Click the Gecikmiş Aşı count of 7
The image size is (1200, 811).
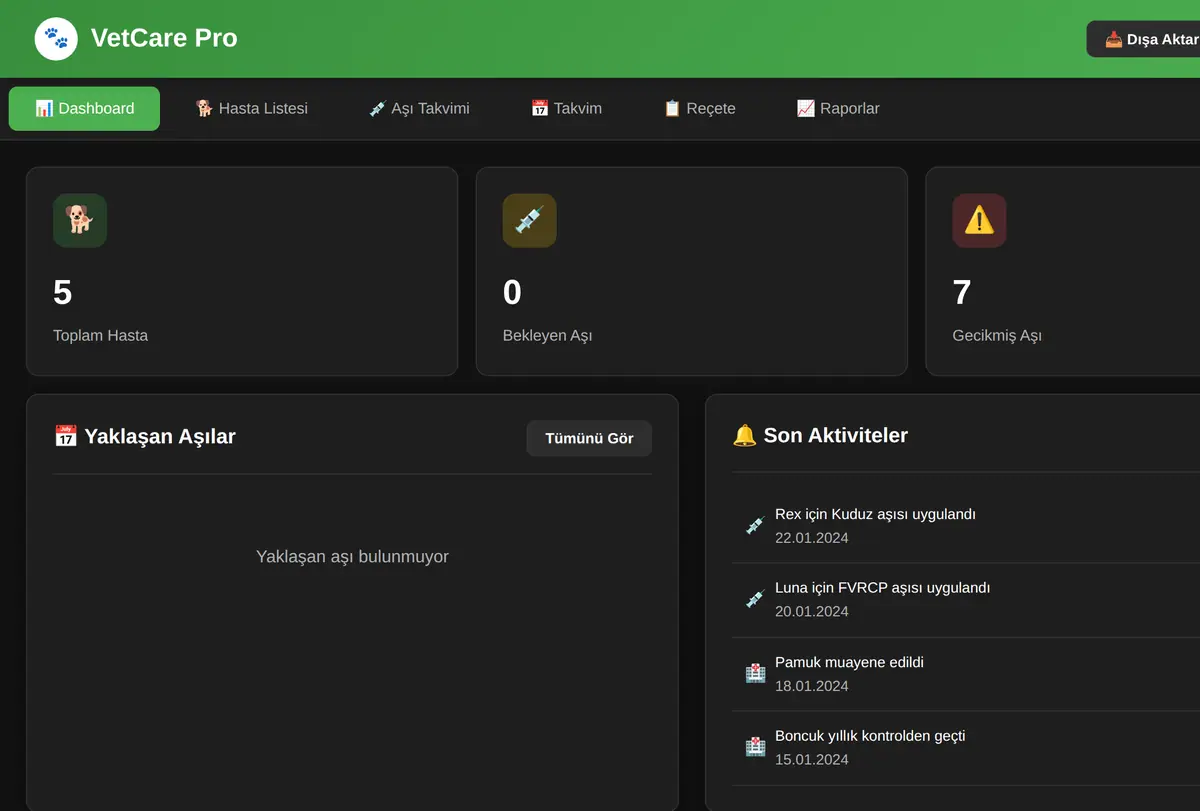(962, 292)
